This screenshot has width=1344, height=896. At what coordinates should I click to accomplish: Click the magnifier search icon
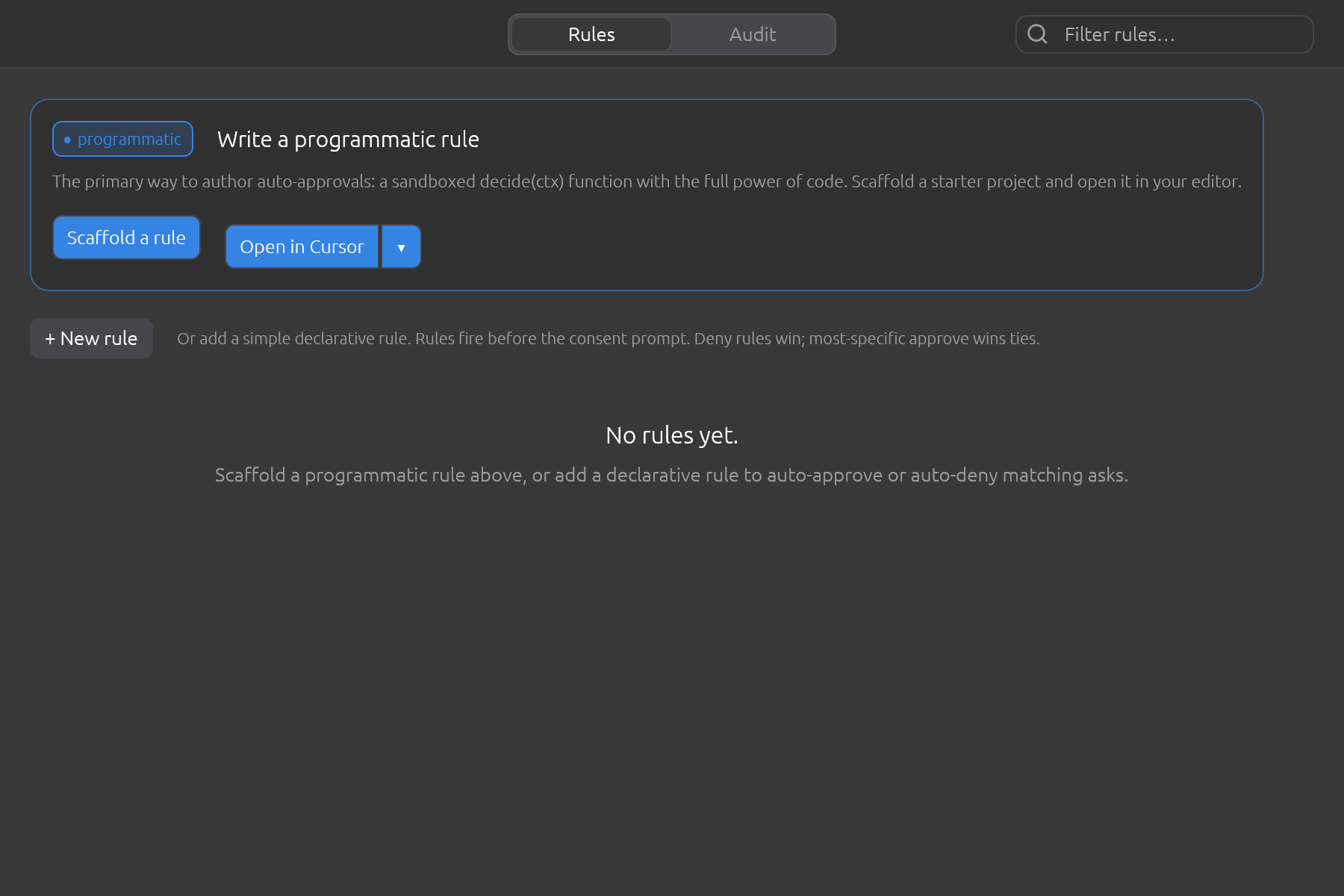coord(1037,34)
